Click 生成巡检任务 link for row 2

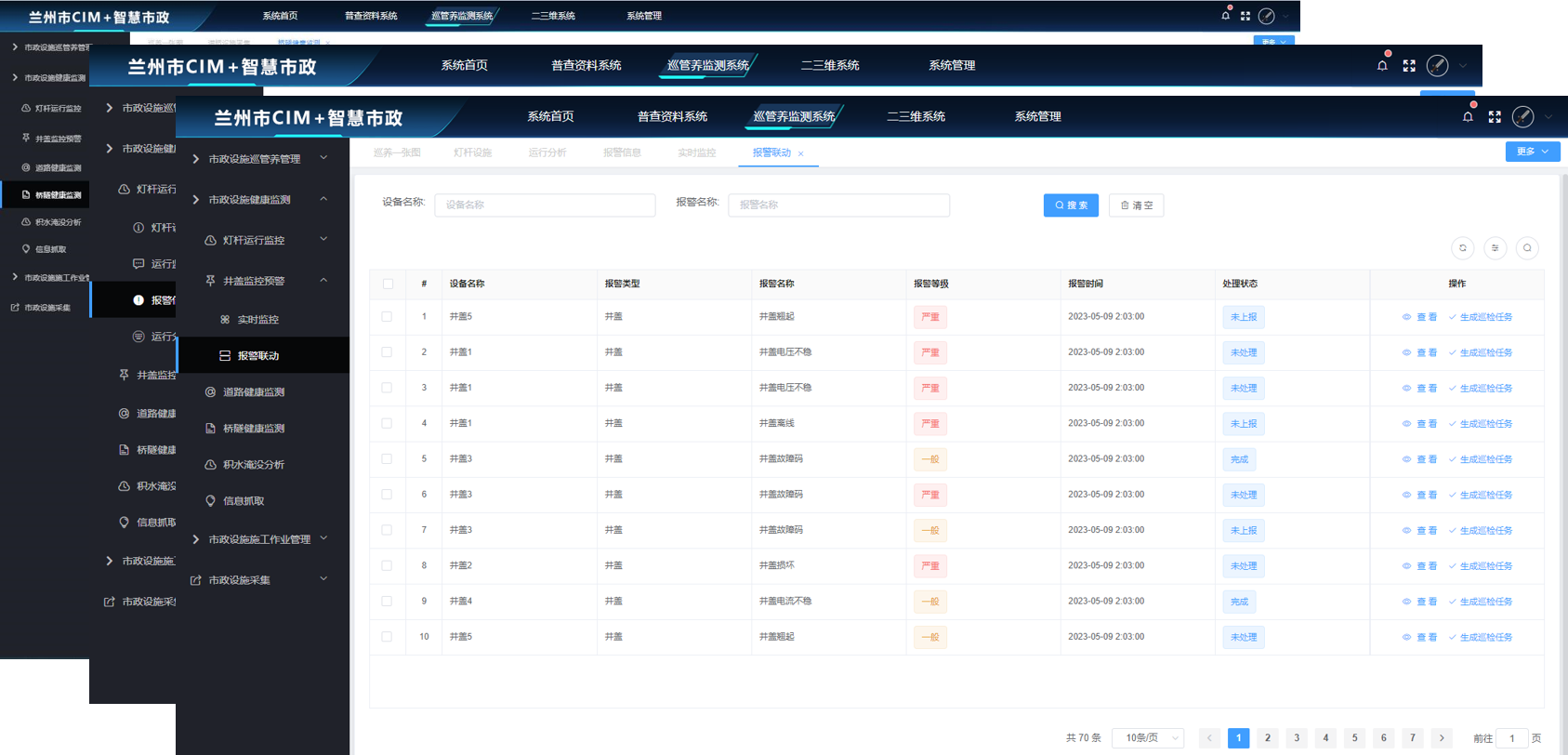click(x=1481, y=353)
